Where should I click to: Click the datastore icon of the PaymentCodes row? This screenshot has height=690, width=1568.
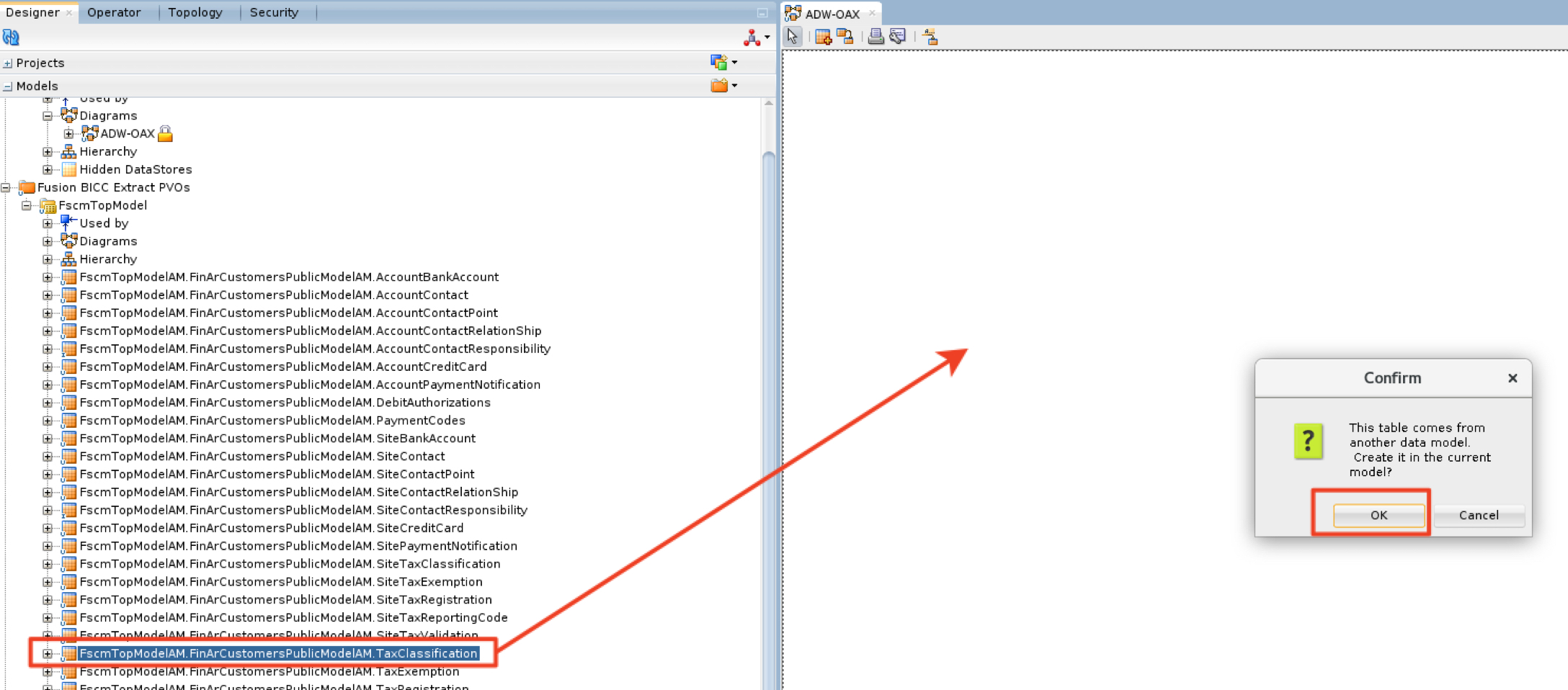[69, 421]
